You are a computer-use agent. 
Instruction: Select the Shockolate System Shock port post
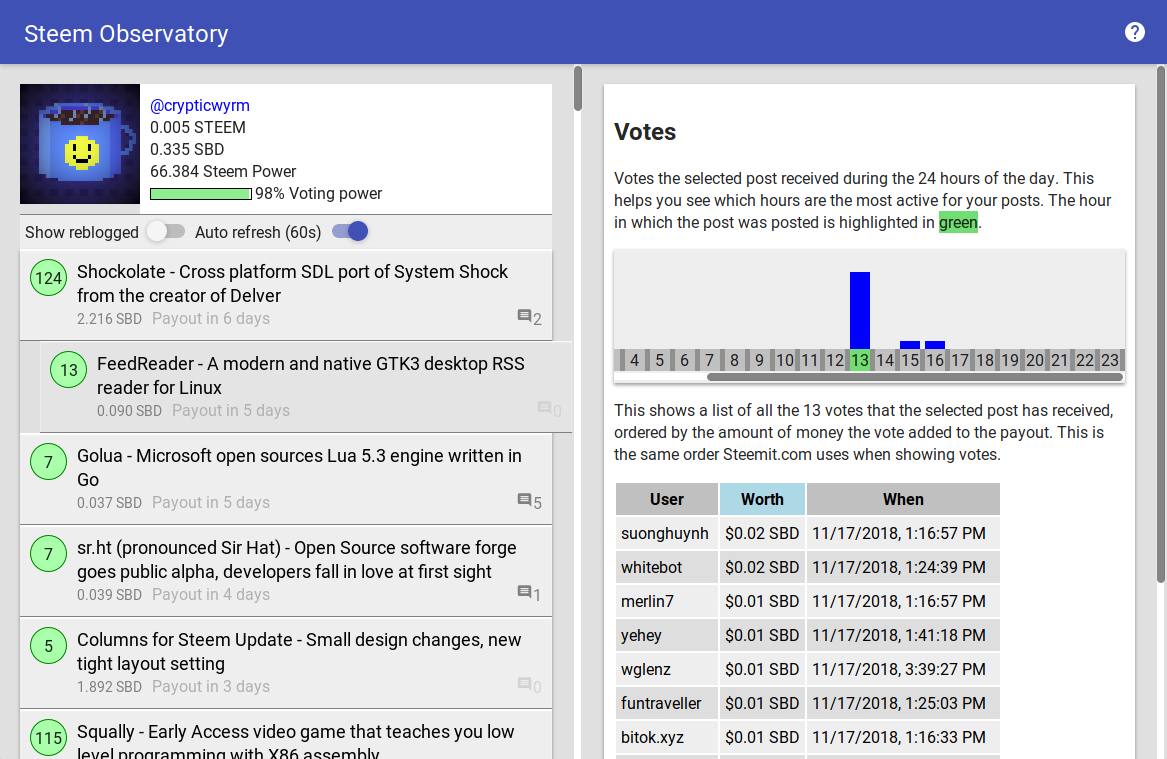coord(286,295)
